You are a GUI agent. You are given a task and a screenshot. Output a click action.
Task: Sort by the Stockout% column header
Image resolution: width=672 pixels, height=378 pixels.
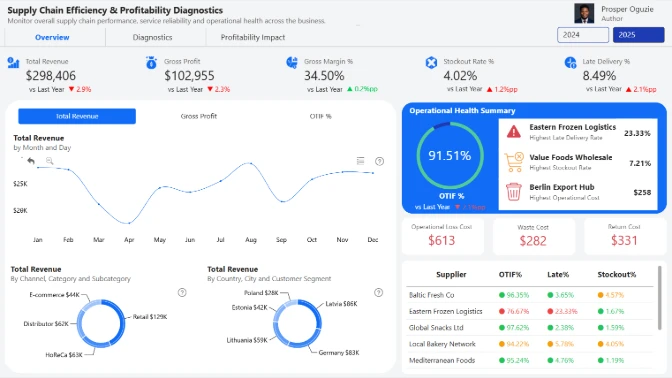617,274
